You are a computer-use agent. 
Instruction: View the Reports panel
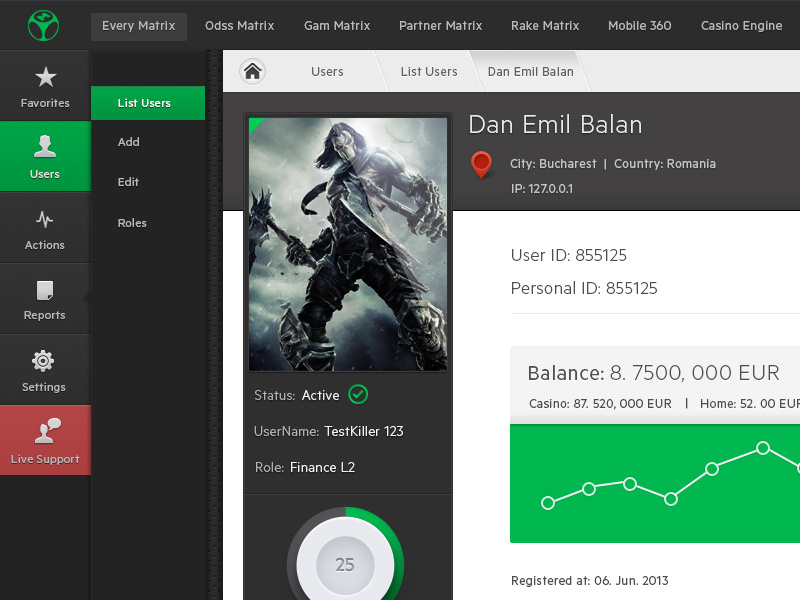point(45,298)
